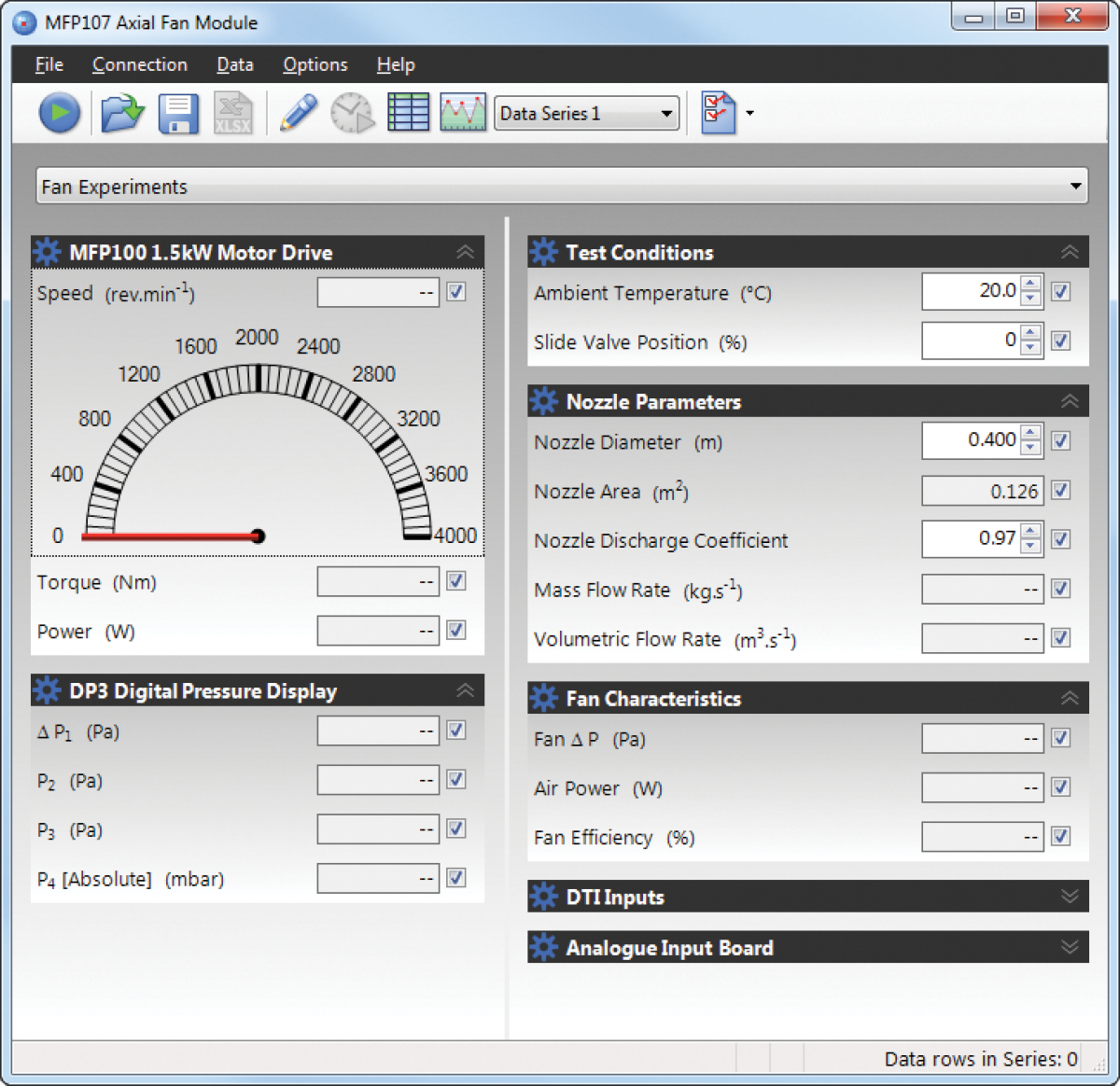1120x1086 pixels.
Task: Open the File menu
Action: click(49, 64)
